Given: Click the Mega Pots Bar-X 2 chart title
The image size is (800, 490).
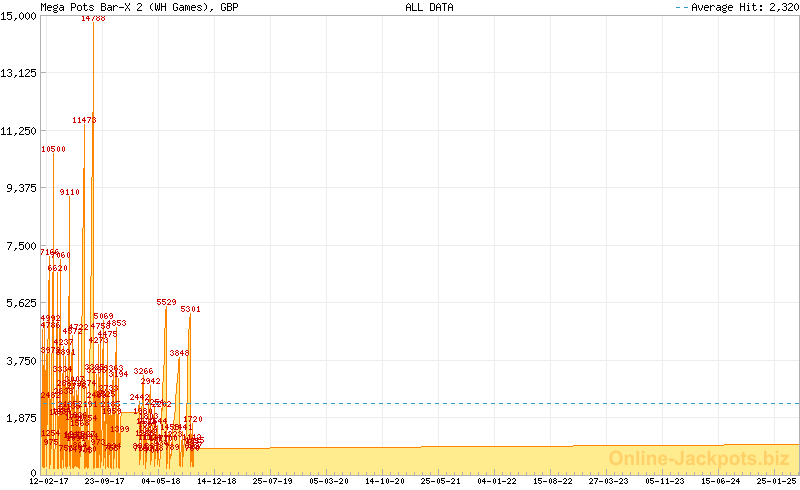Looking at the screenshot, I should pos(139,7).
